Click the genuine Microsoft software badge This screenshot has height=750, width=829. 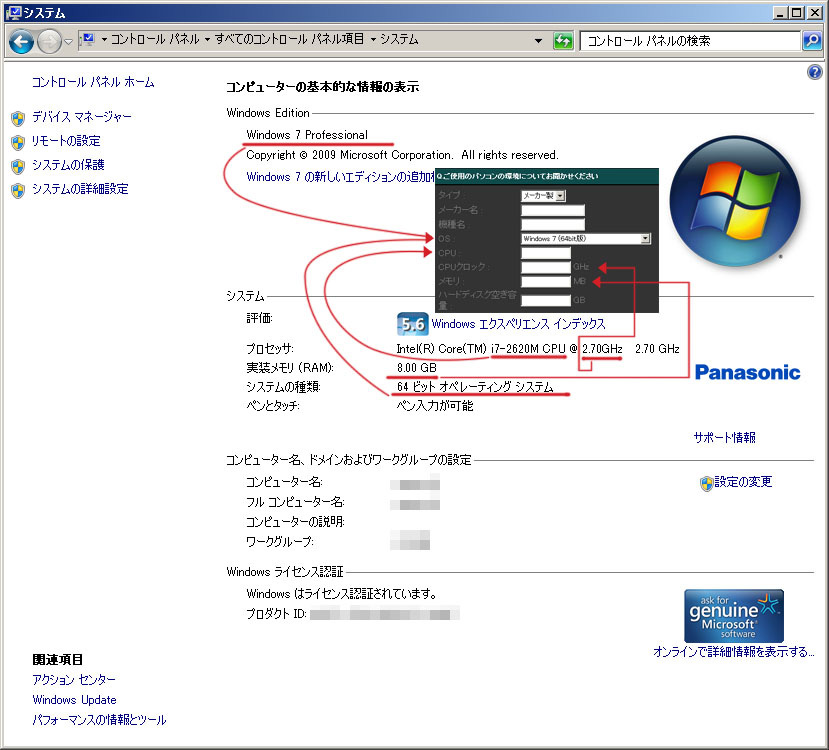coord(734,616)
